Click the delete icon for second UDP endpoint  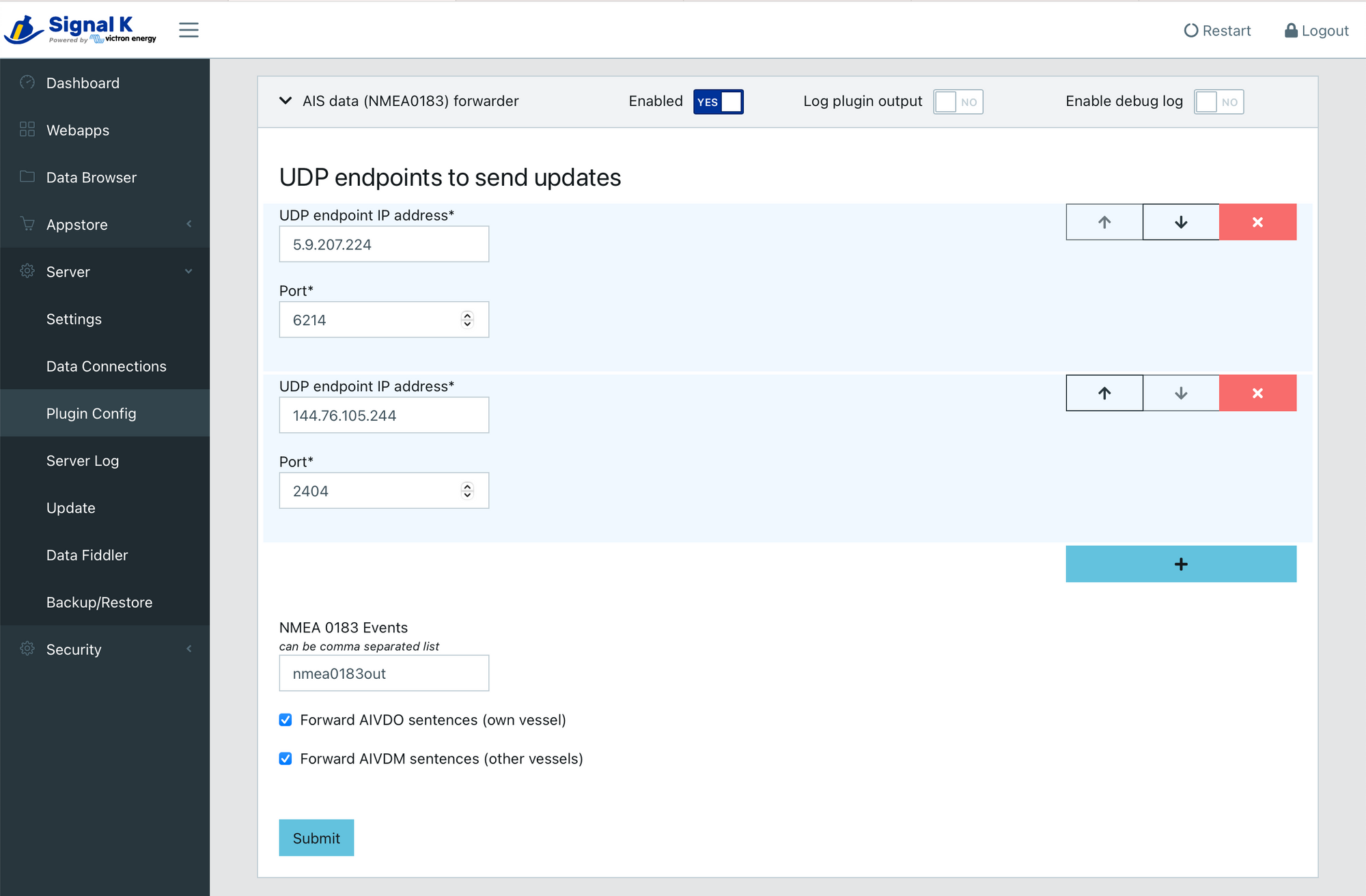click(x=1257, y=393)
